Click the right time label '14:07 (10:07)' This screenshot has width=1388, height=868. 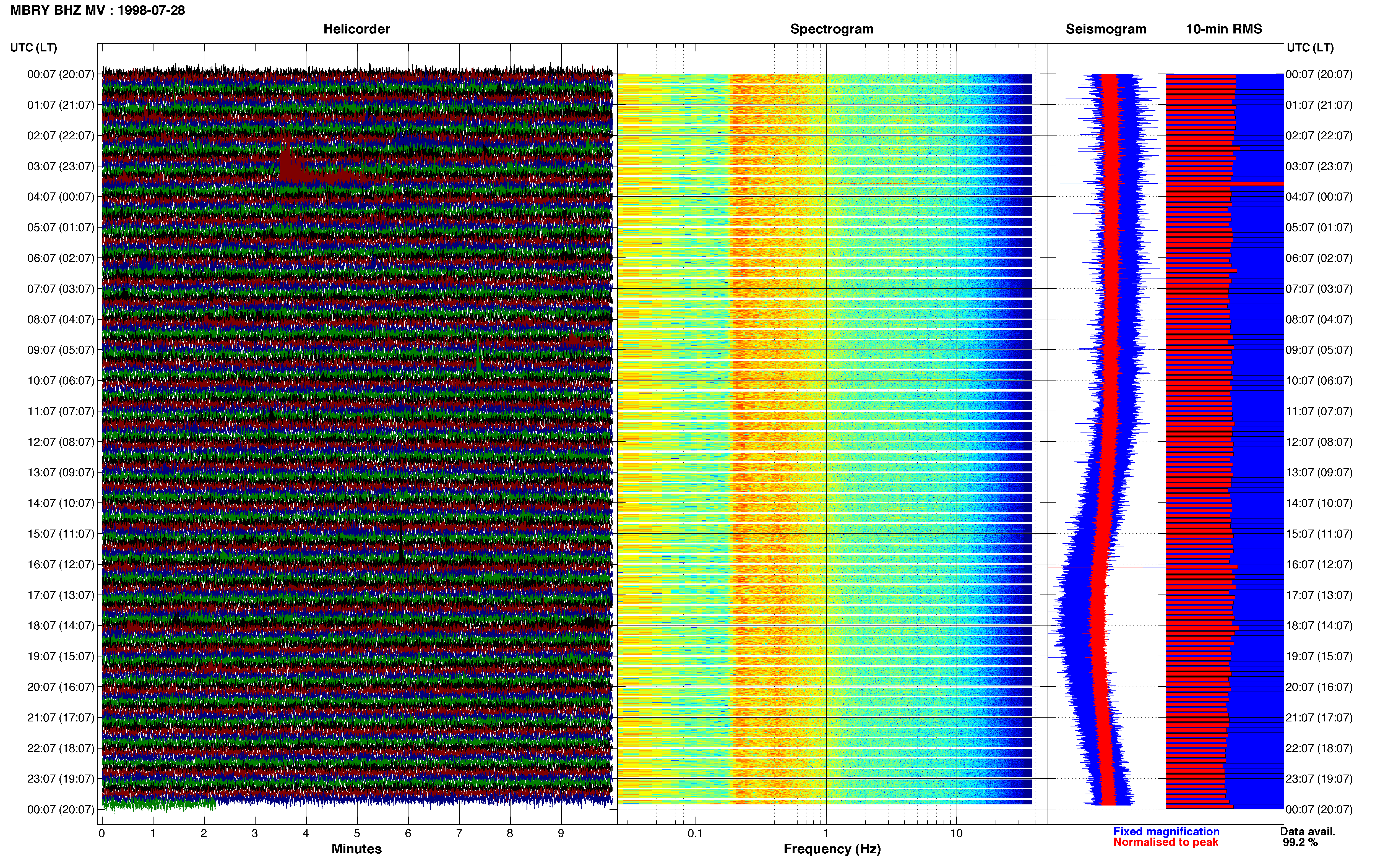point(1319,504)
